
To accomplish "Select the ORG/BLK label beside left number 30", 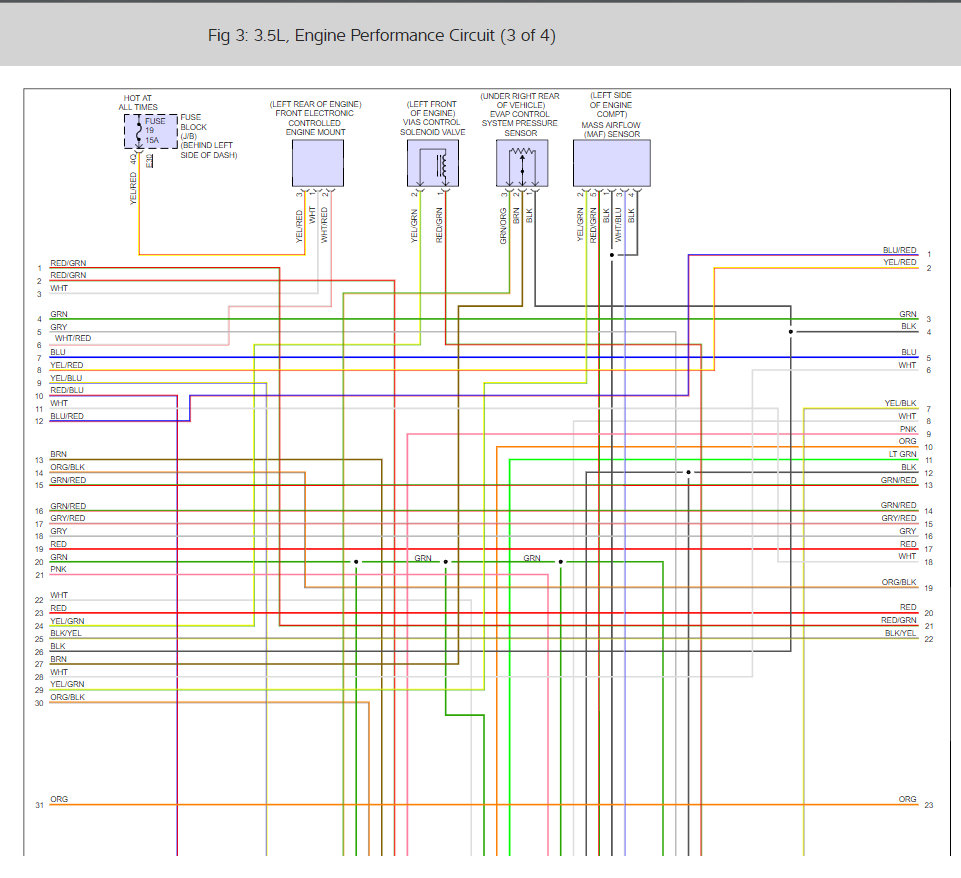I will 67,697.
